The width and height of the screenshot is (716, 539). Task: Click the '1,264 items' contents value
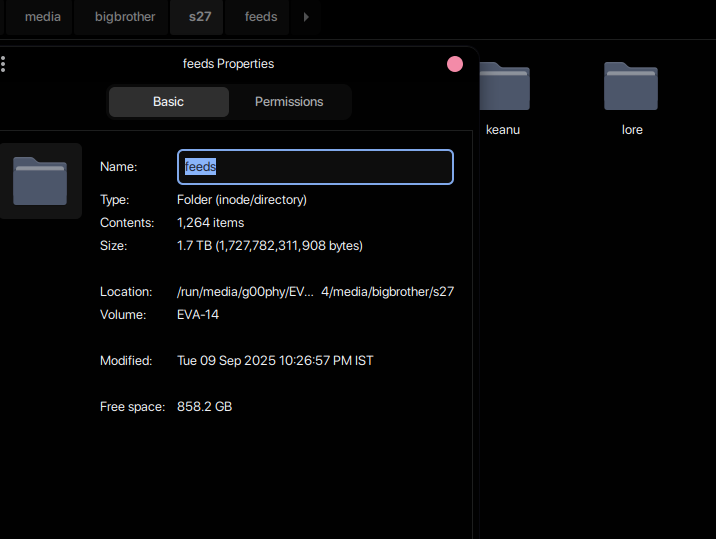211,222
